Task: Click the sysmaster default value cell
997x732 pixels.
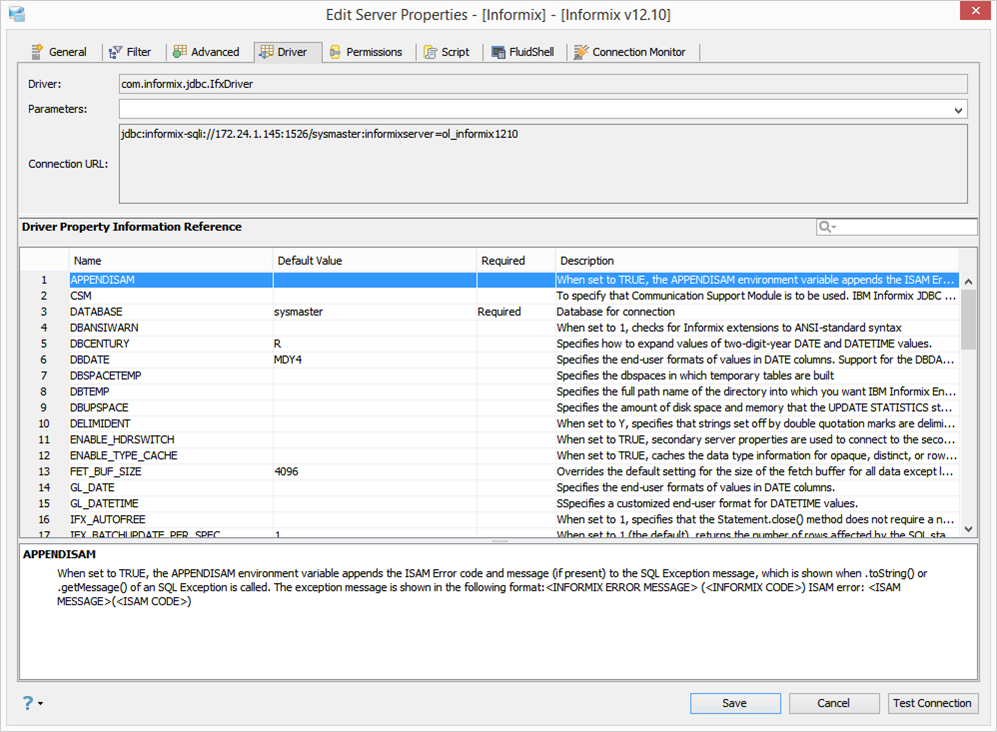Action: [x=375, y=312]
